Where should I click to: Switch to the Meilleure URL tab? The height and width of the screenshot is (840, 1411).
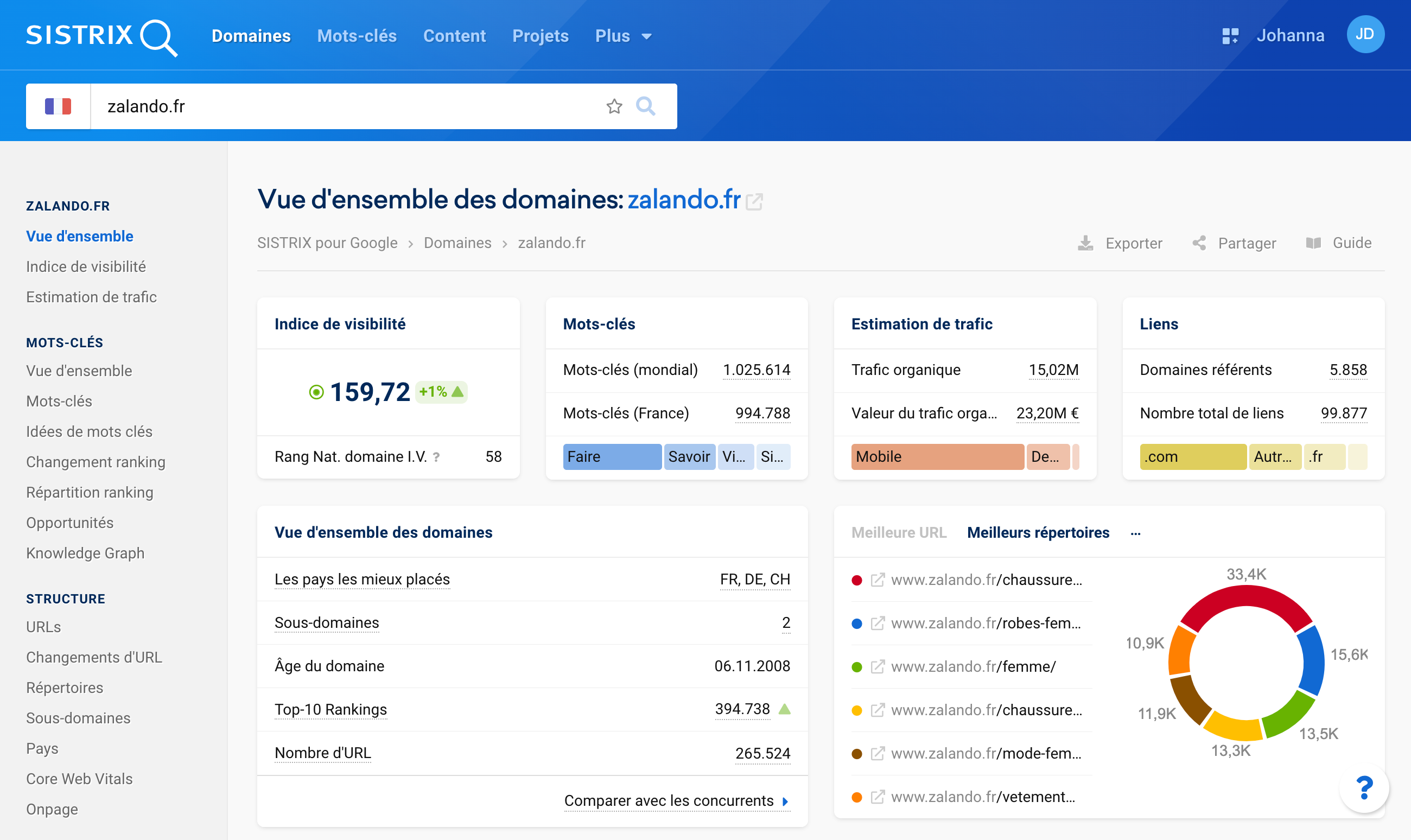pos(899,533)
